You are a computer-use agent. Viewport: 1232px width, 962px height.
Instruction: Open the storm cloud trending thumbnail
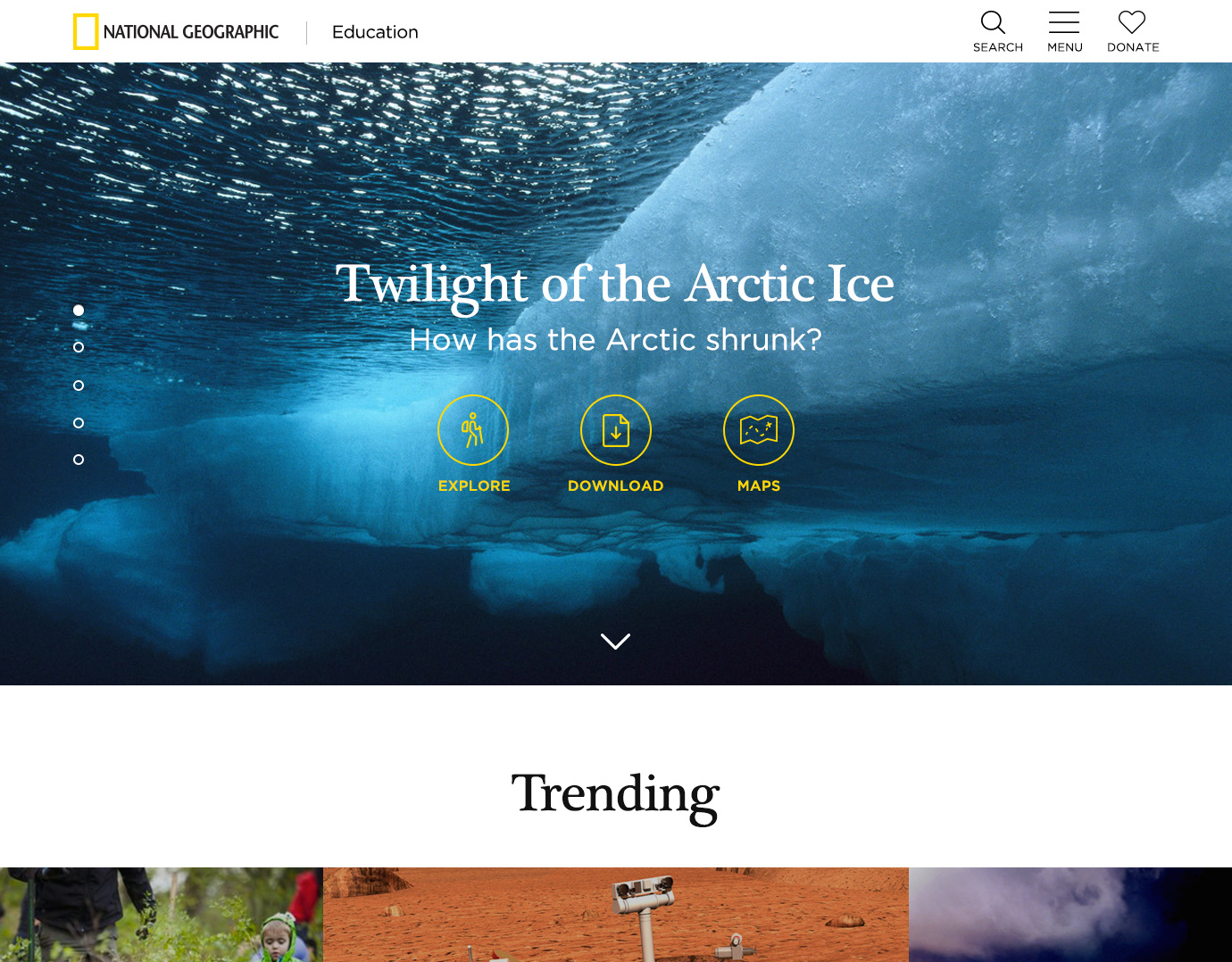pos(1070,915)
